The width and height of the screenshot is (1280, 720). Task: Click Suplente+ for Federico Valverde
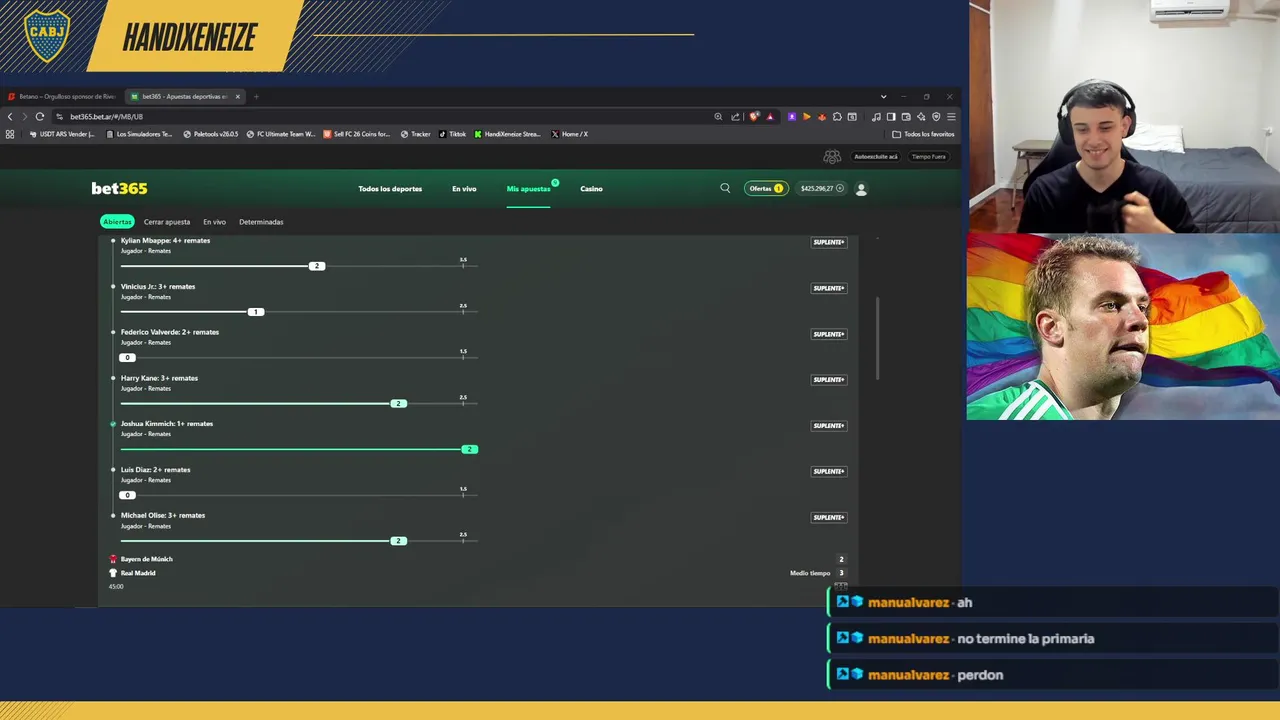829,334
